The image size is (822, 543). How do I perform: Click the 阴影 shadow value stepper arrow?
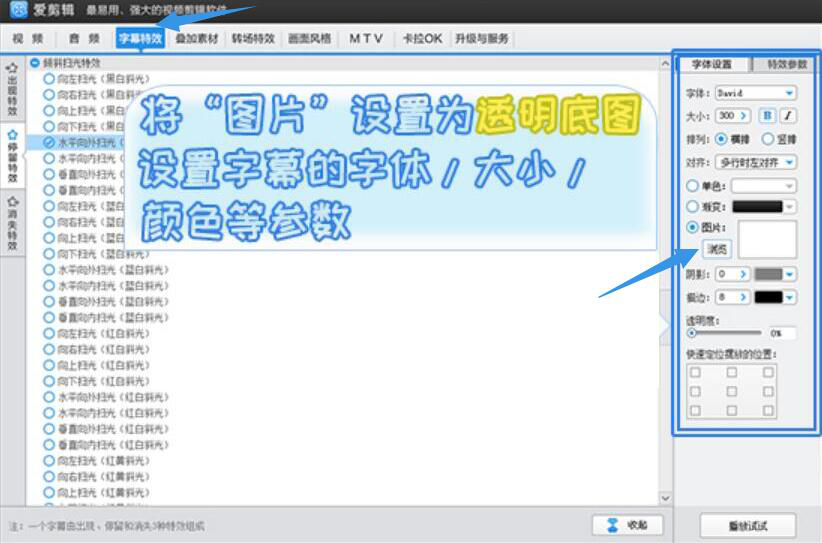click(x=743, y=274)
